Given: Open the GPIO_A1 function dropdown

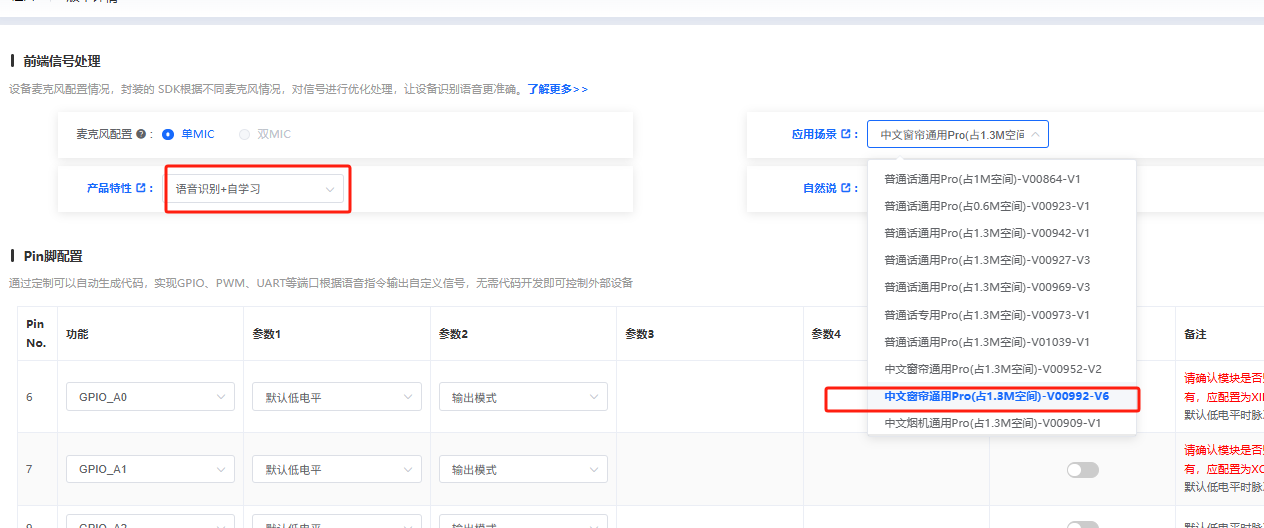Looking at the screenshot, I should (150, 469).
